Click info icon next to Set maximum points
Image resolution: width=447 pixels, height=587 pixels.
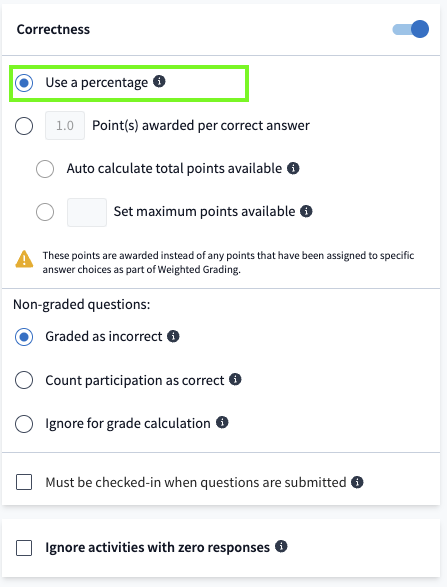click(x=306, y=211)
